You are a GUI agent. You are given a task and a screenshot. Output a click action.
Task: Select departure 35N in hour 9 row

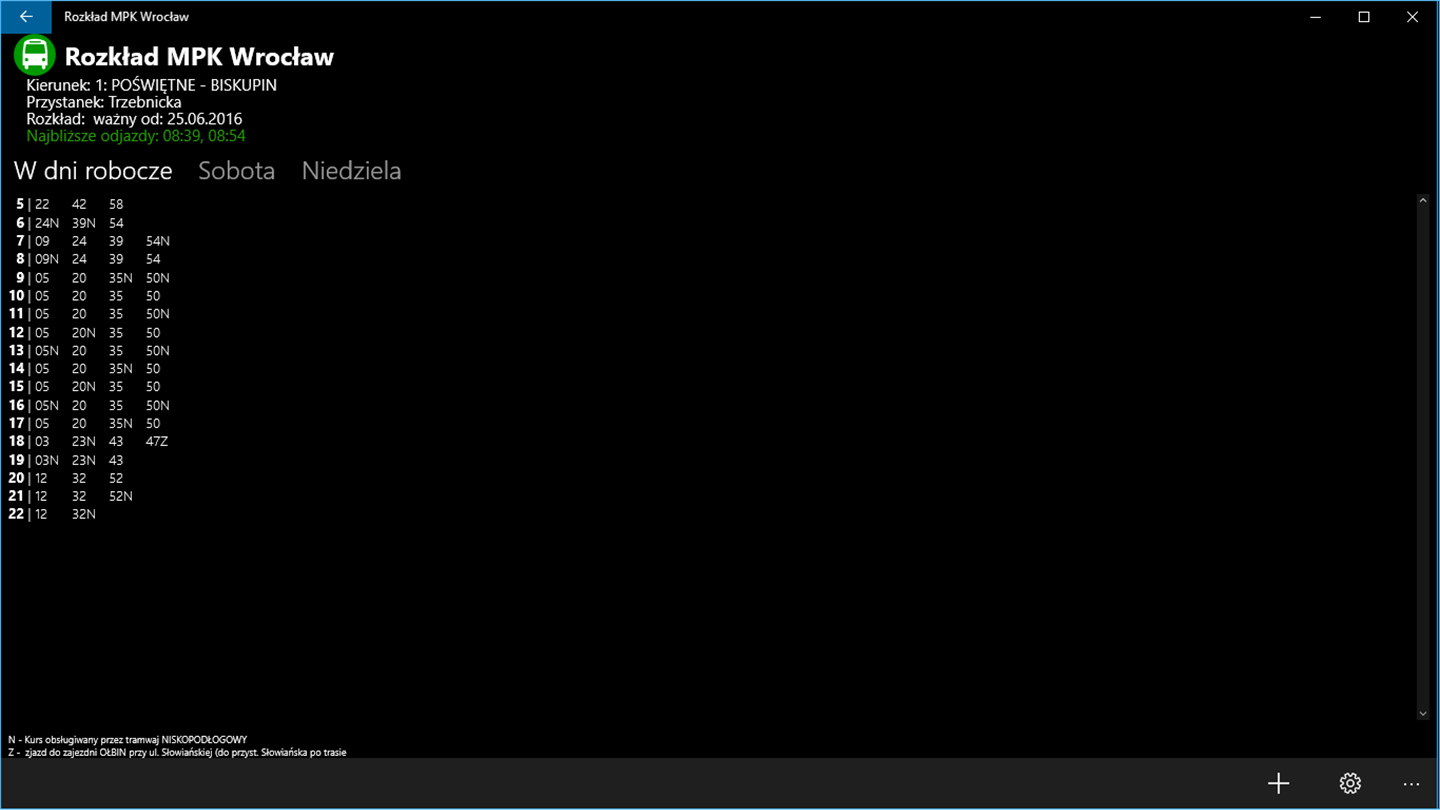pos(121,278)
